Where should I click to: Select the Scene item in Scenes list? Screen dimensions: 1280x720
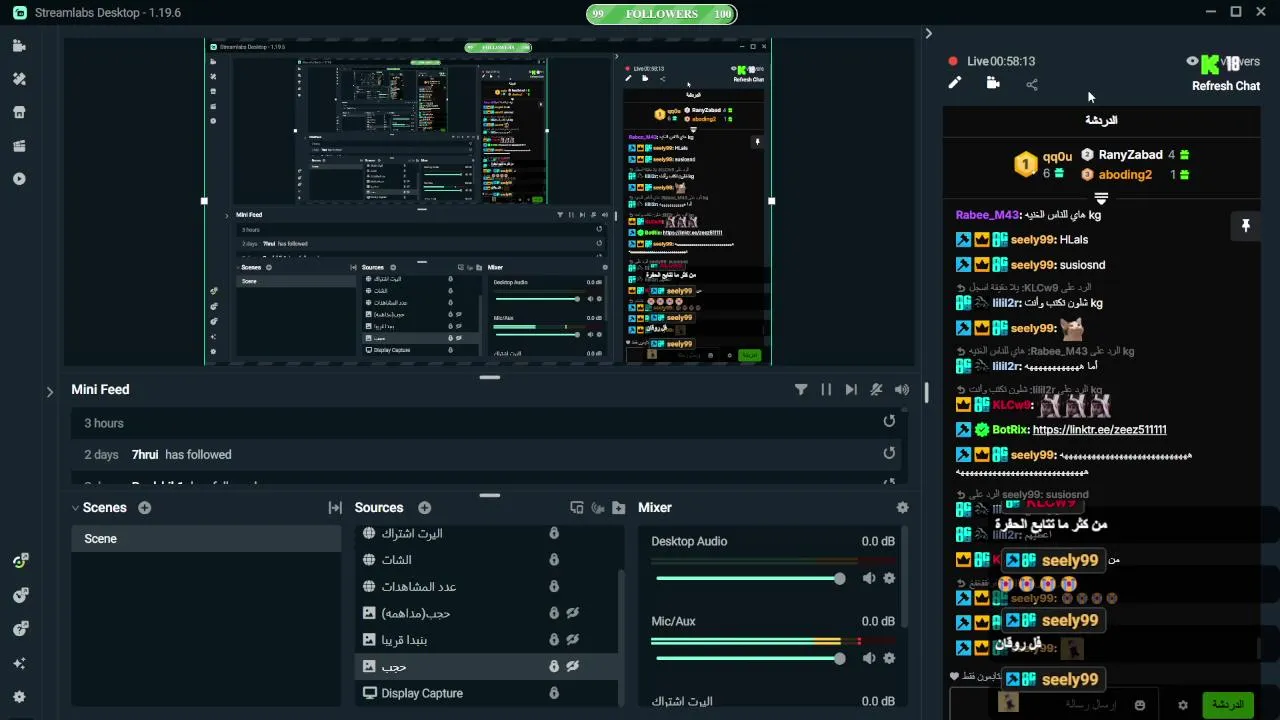(x=206, y=538)
